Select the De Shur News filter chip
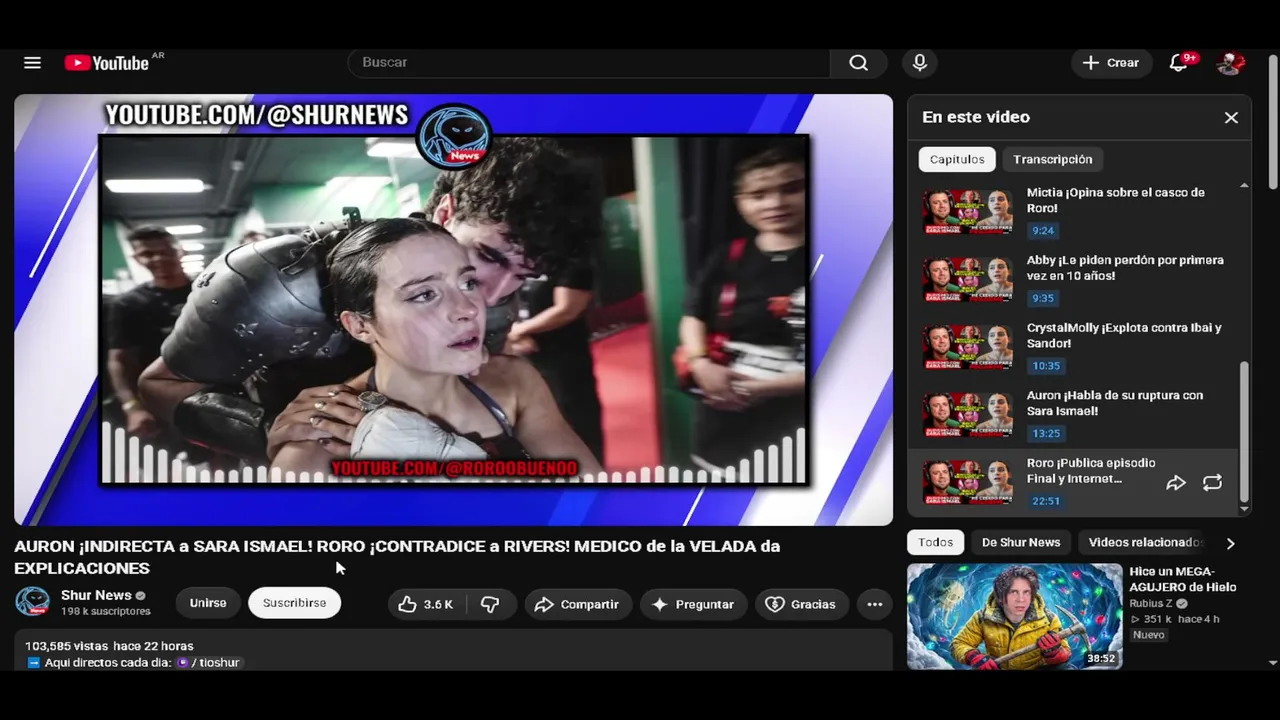 (x=1021, y=542)
